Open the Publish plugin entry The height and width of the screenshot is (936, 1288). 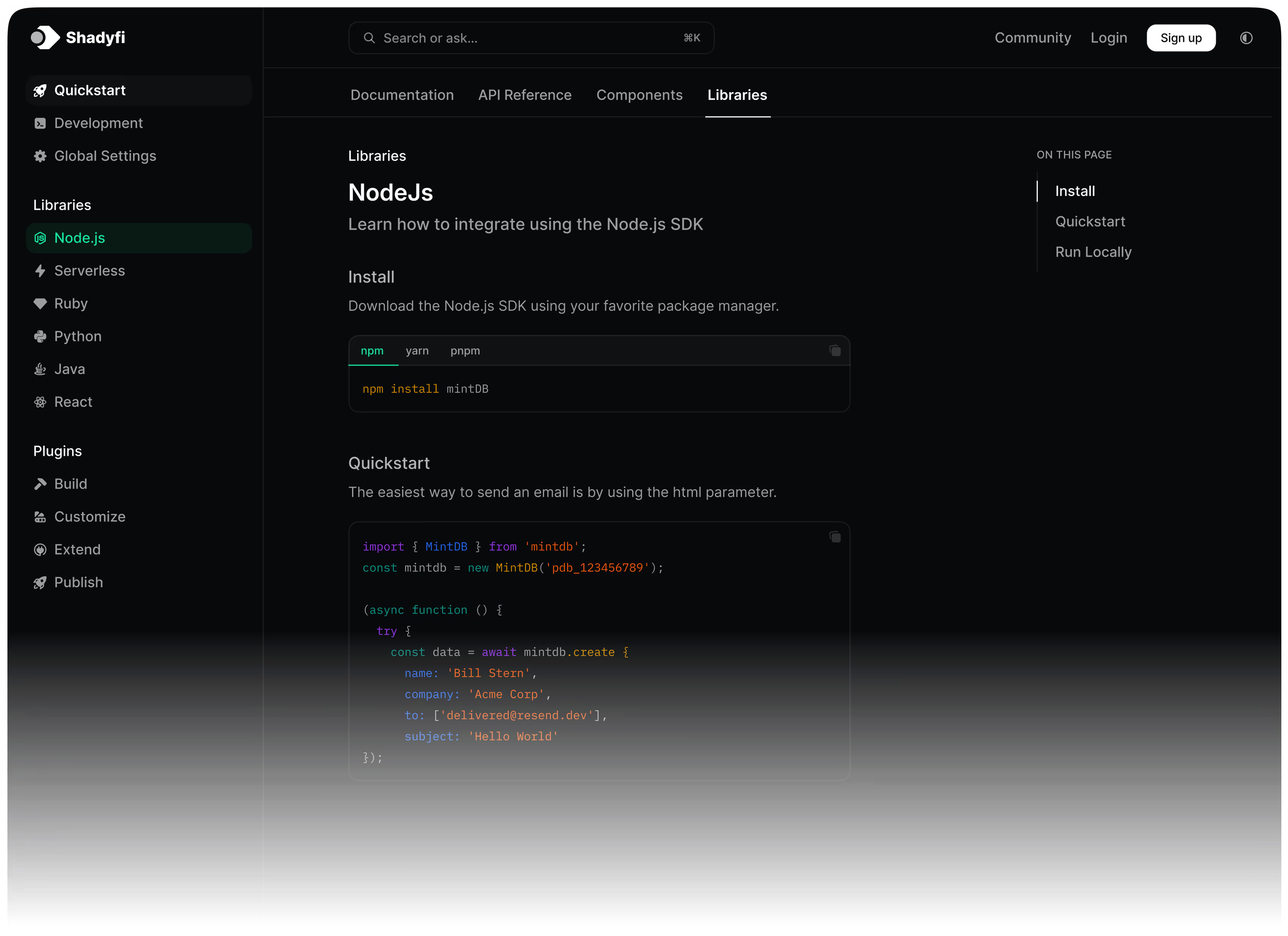tap(78, 582)
